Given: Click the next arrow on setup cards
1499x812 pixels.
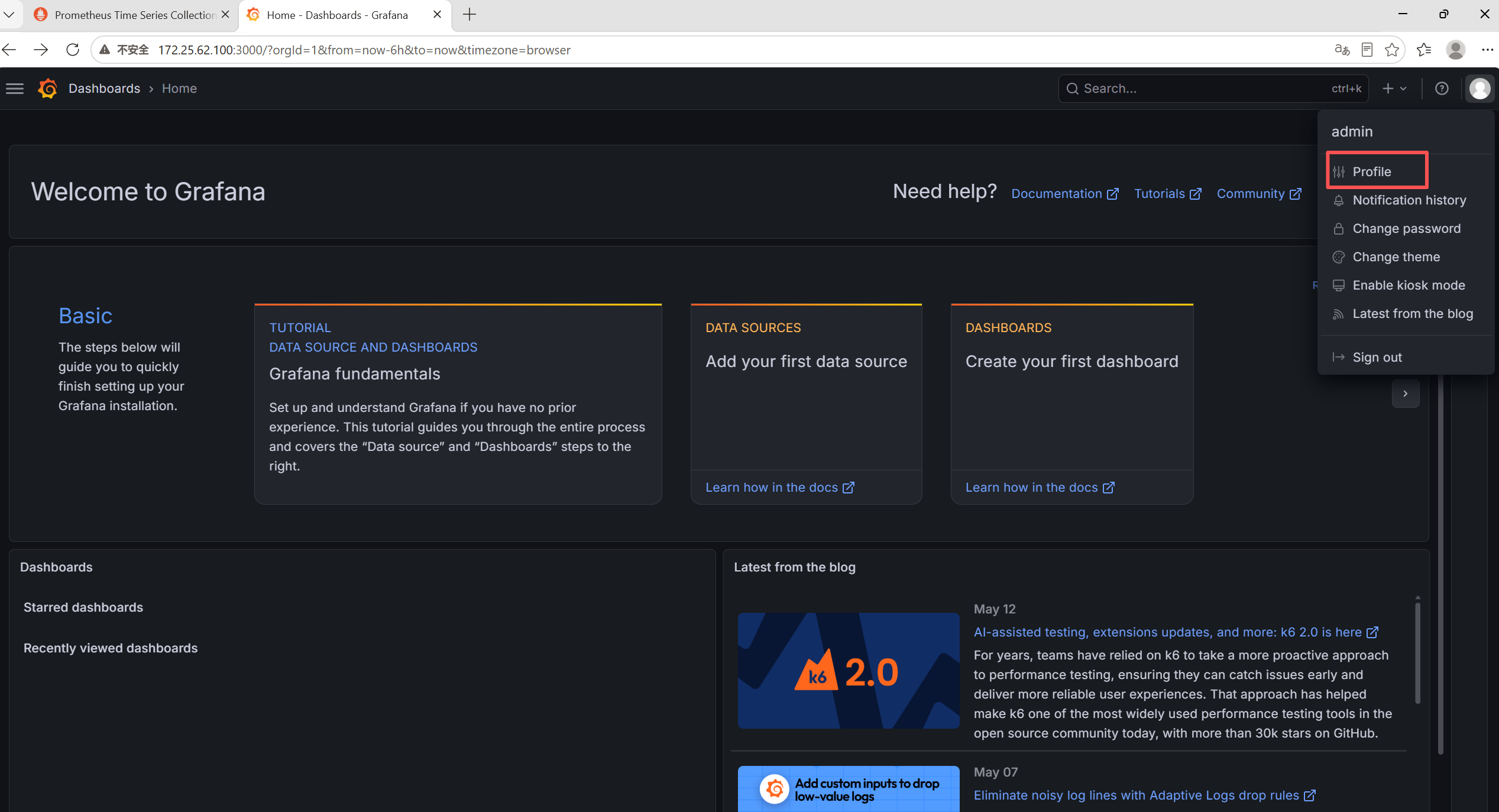Looking at the screenshot, I should pyautogui.click(x=1406, y=394).
